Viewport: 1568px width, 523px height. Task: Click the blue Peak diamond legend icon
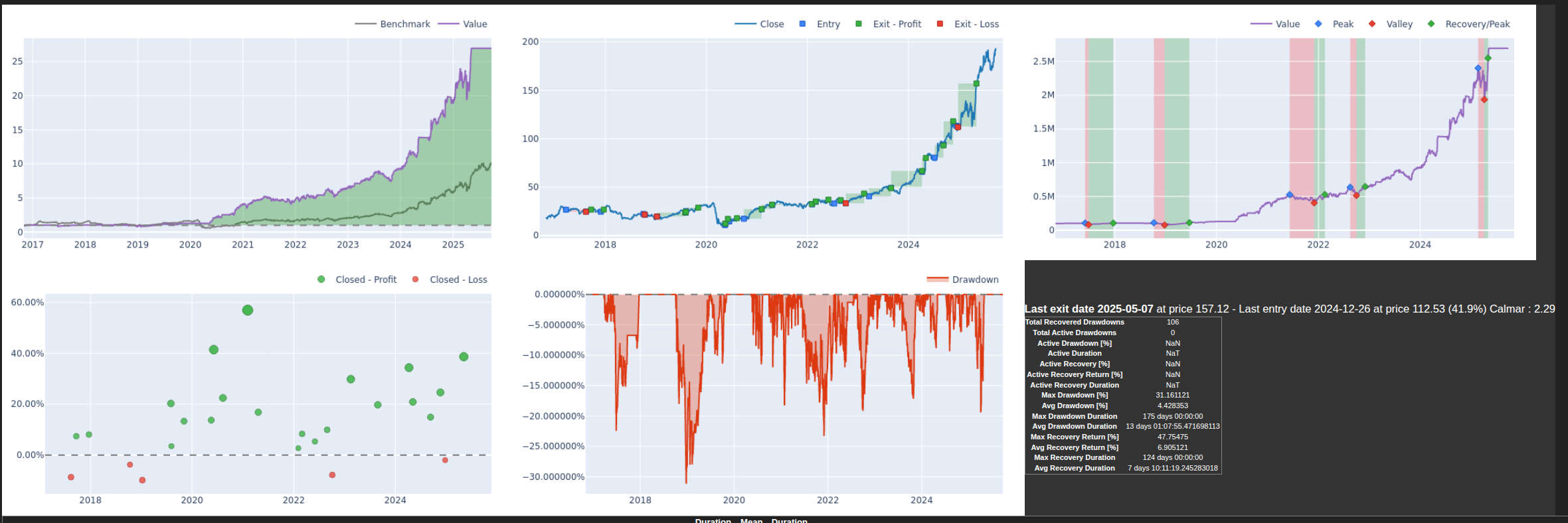tap(1318, 24)
